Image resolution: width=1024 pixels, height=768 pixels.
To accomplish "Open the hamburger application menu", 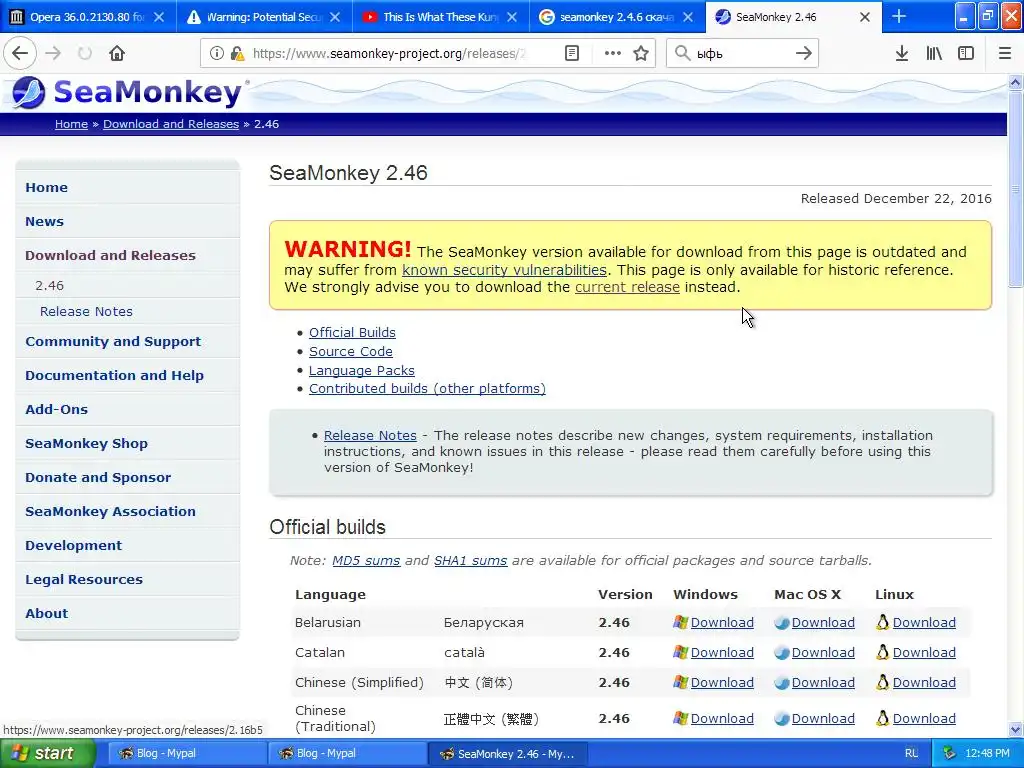I will click(x=1005, y=54).
